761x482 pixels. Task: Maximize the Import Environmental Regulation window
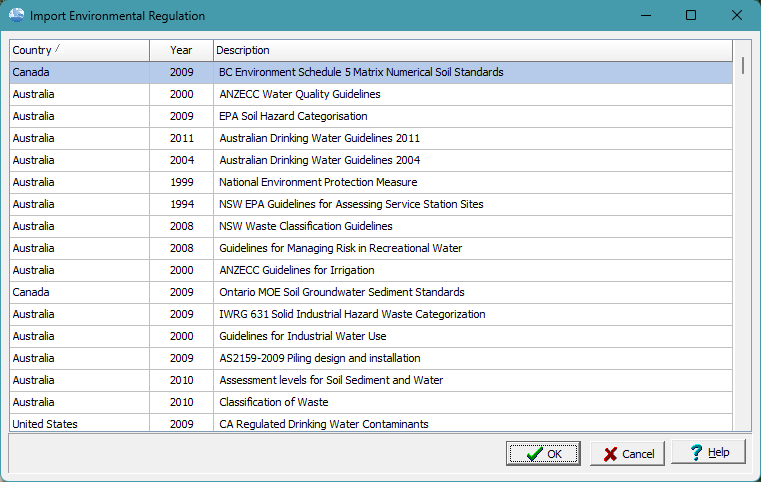click(691, 15)
